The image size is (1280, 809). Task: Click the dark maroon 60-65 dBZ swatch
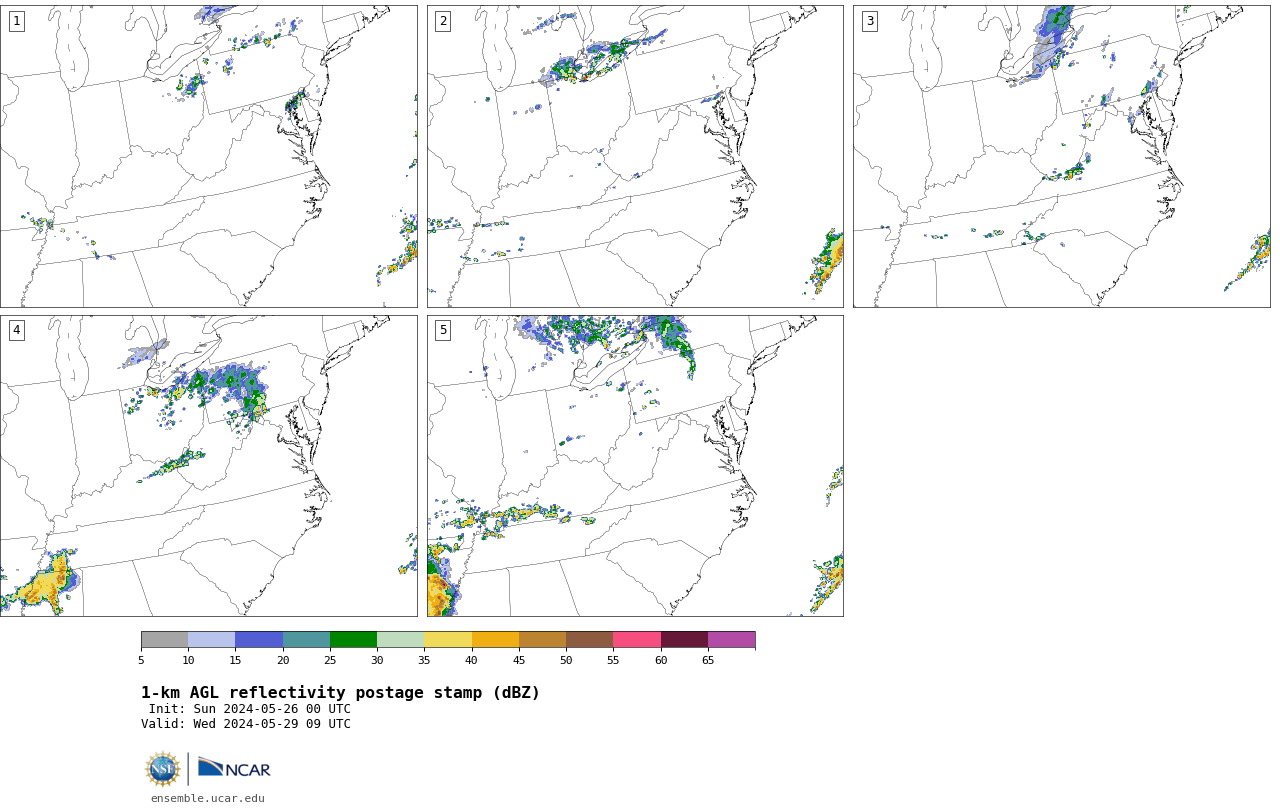684,640
